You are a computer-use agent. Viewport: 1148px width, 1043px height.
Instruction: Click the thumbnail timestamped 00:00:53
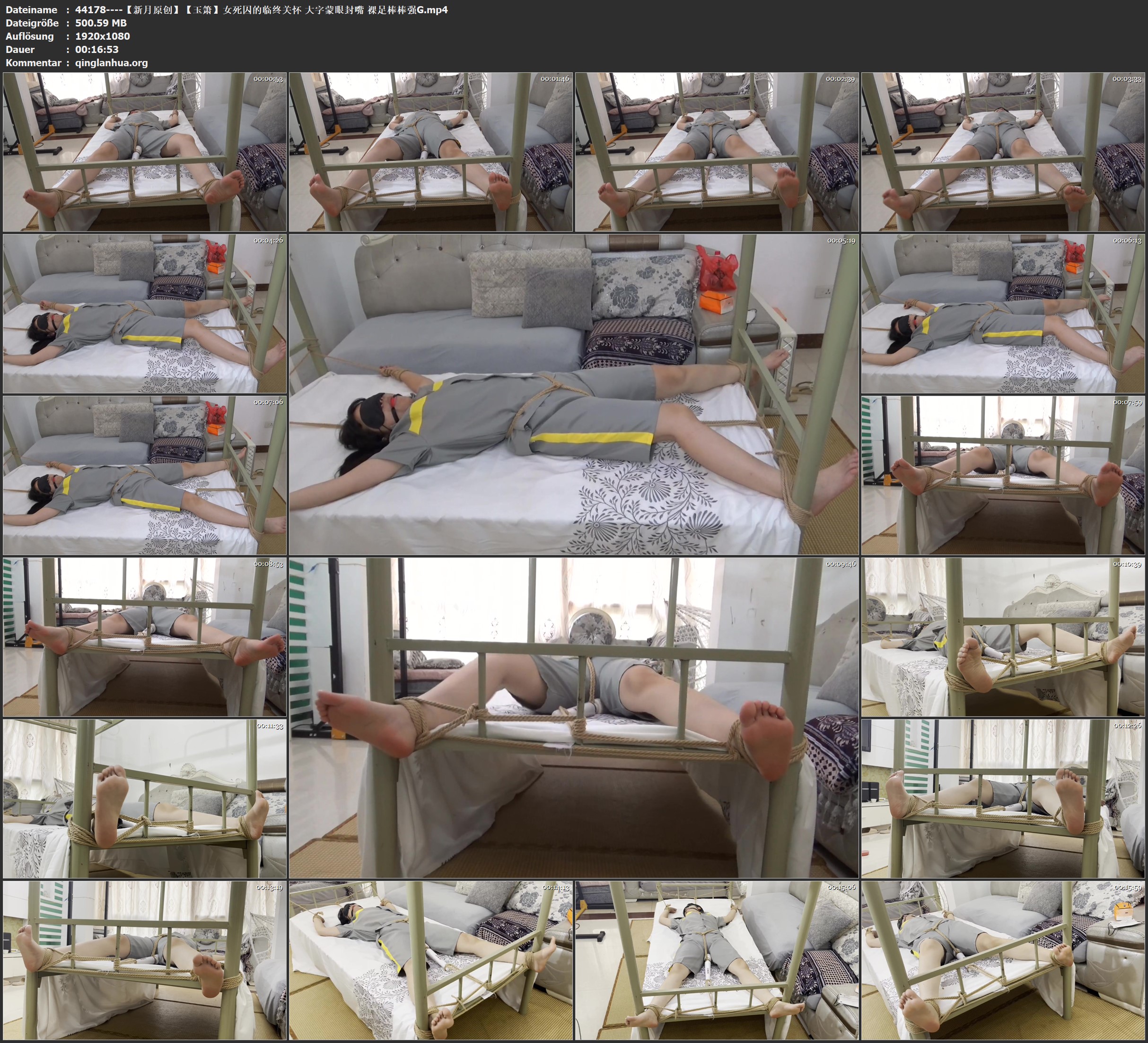[x=145, y=152]
